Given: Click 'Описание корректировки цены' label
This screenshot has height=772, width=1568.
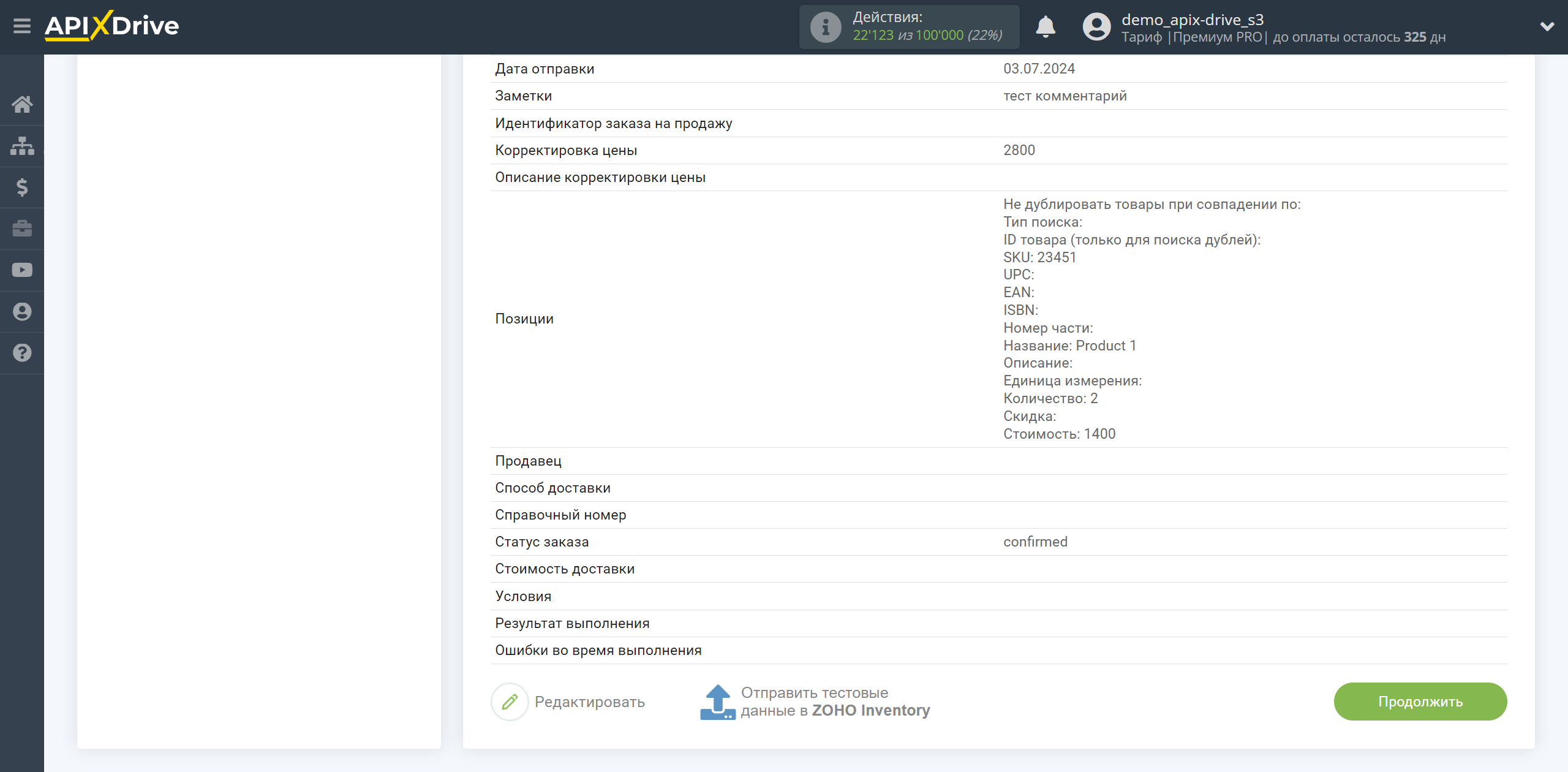Looking at the screenshot, I should 600,177.
